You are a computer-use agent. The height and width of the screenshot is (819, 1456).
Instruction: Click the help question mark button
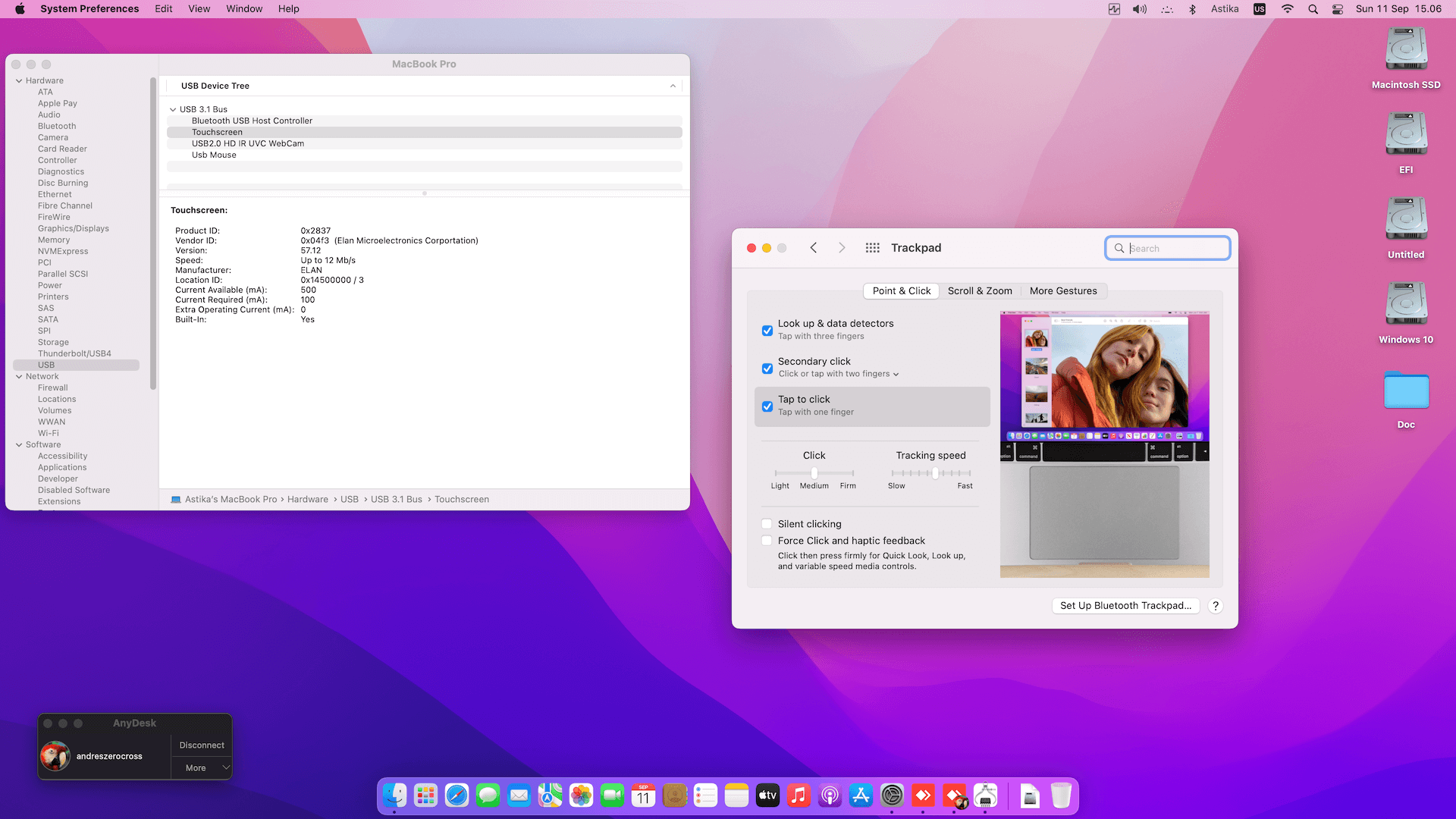tap(1216, 606)
